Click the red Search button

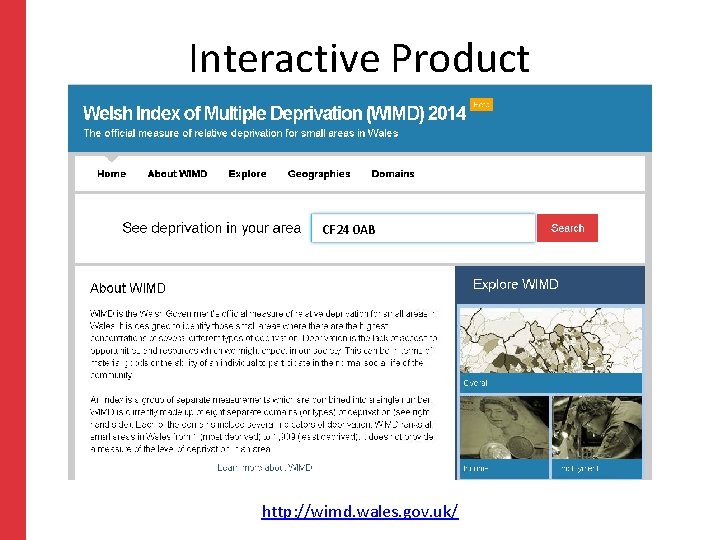pyautogui.click(x=567, y=228)
